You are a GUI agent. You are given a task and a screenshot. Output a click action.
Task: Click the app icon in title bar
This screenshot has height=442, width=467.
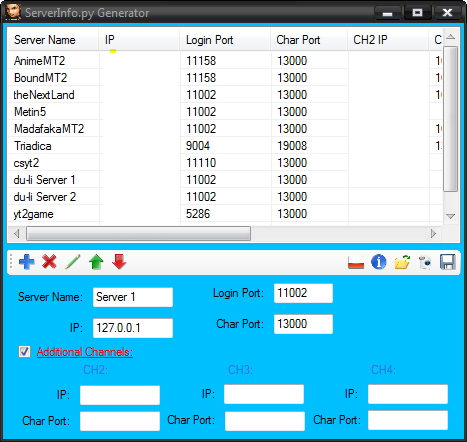point(13,12)
